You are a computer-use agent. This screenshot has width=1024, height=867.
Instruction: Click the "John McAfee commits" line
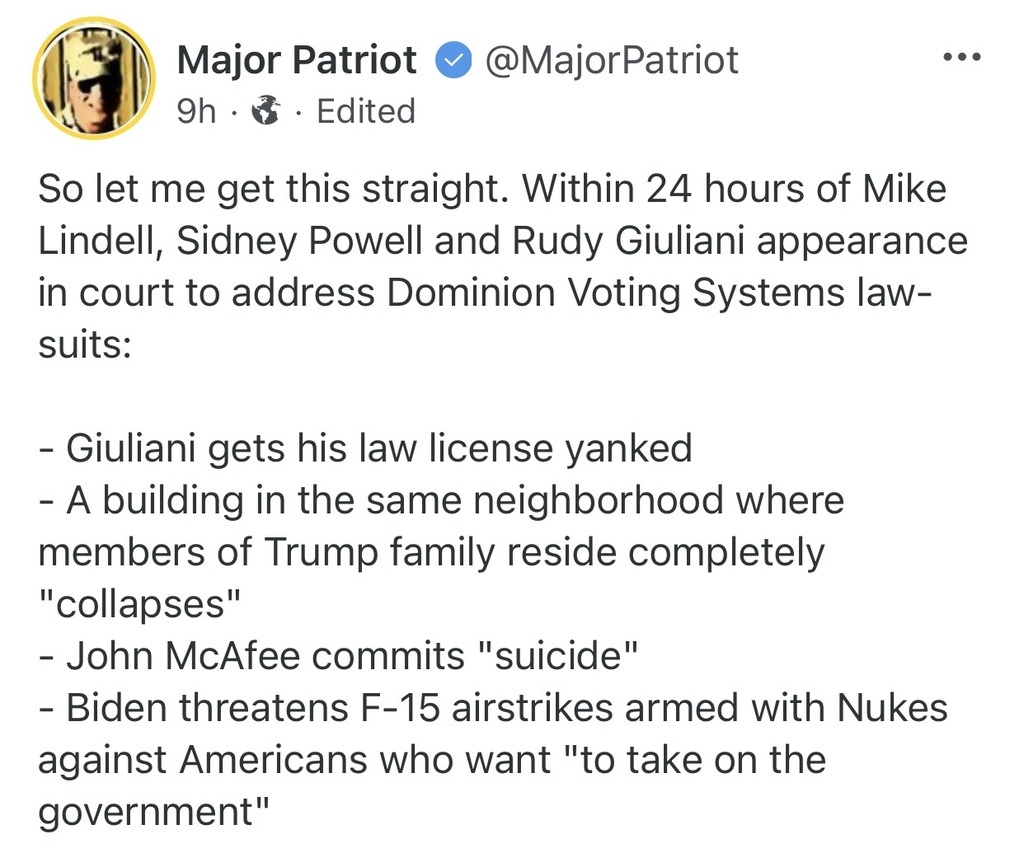coord(265,656)
